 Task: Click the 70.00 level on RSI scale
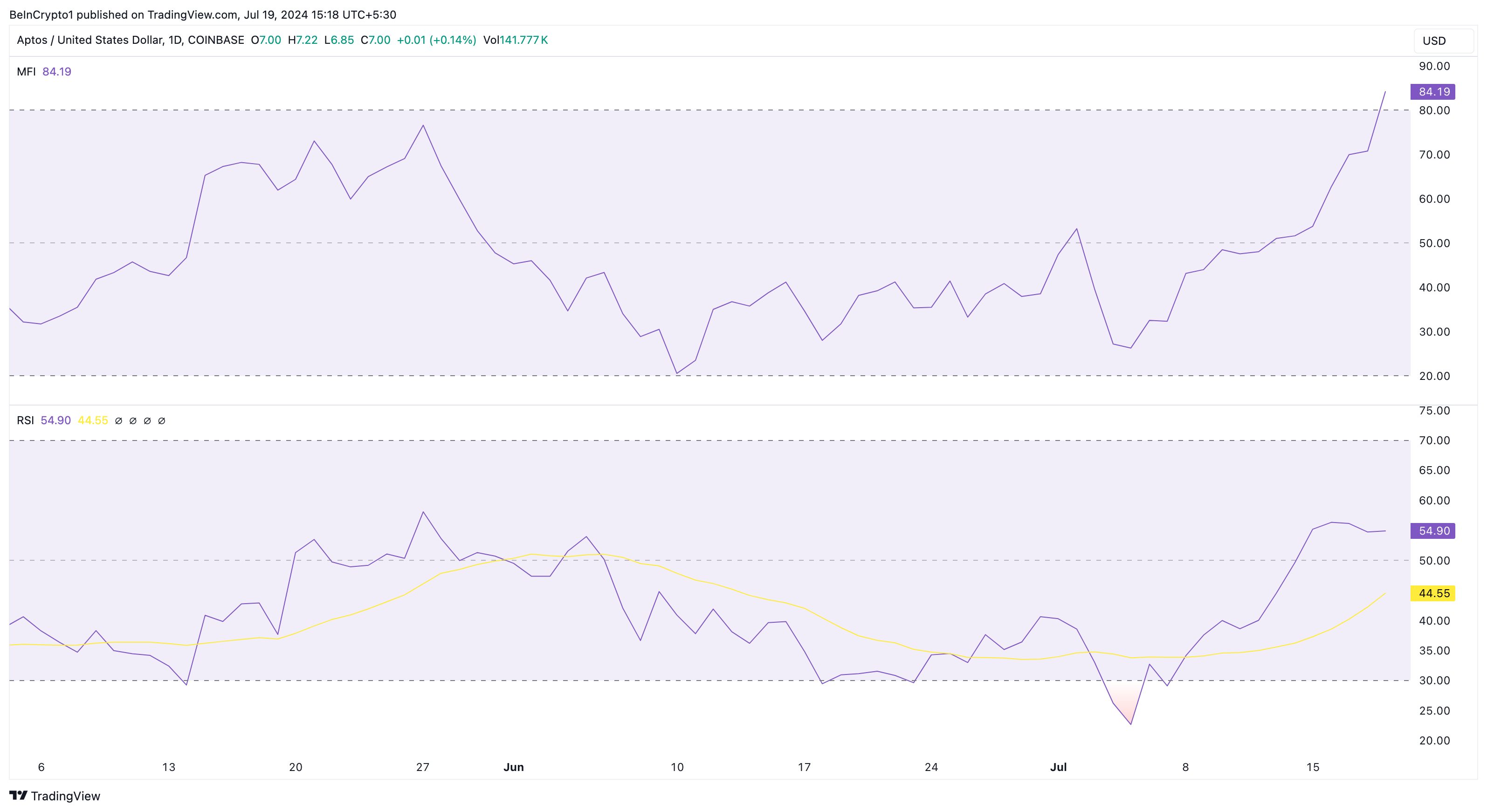pyautogui.click(x=1434, y=440)
